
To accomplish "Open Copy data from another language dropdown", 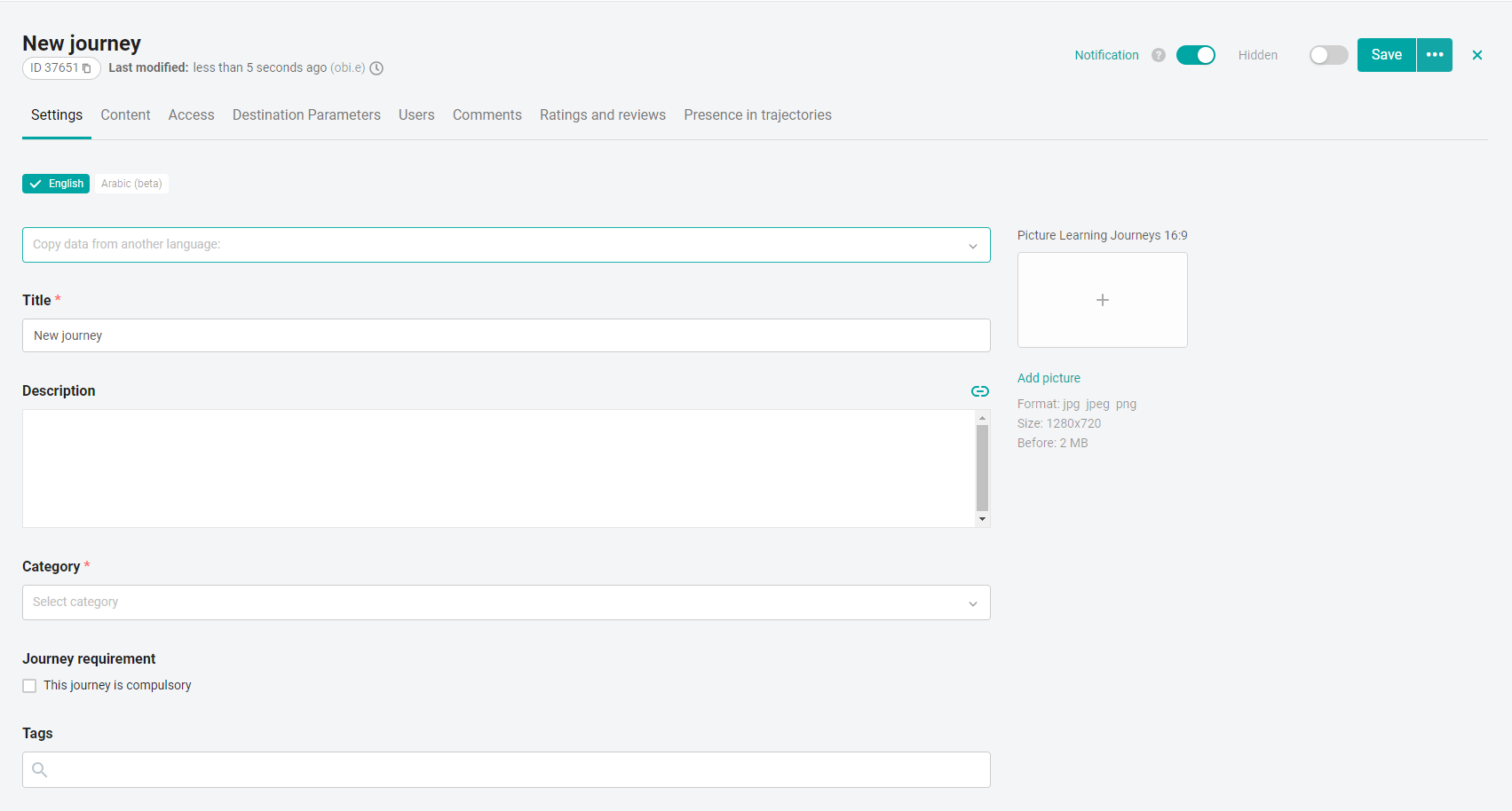I will tap(506, 245).
